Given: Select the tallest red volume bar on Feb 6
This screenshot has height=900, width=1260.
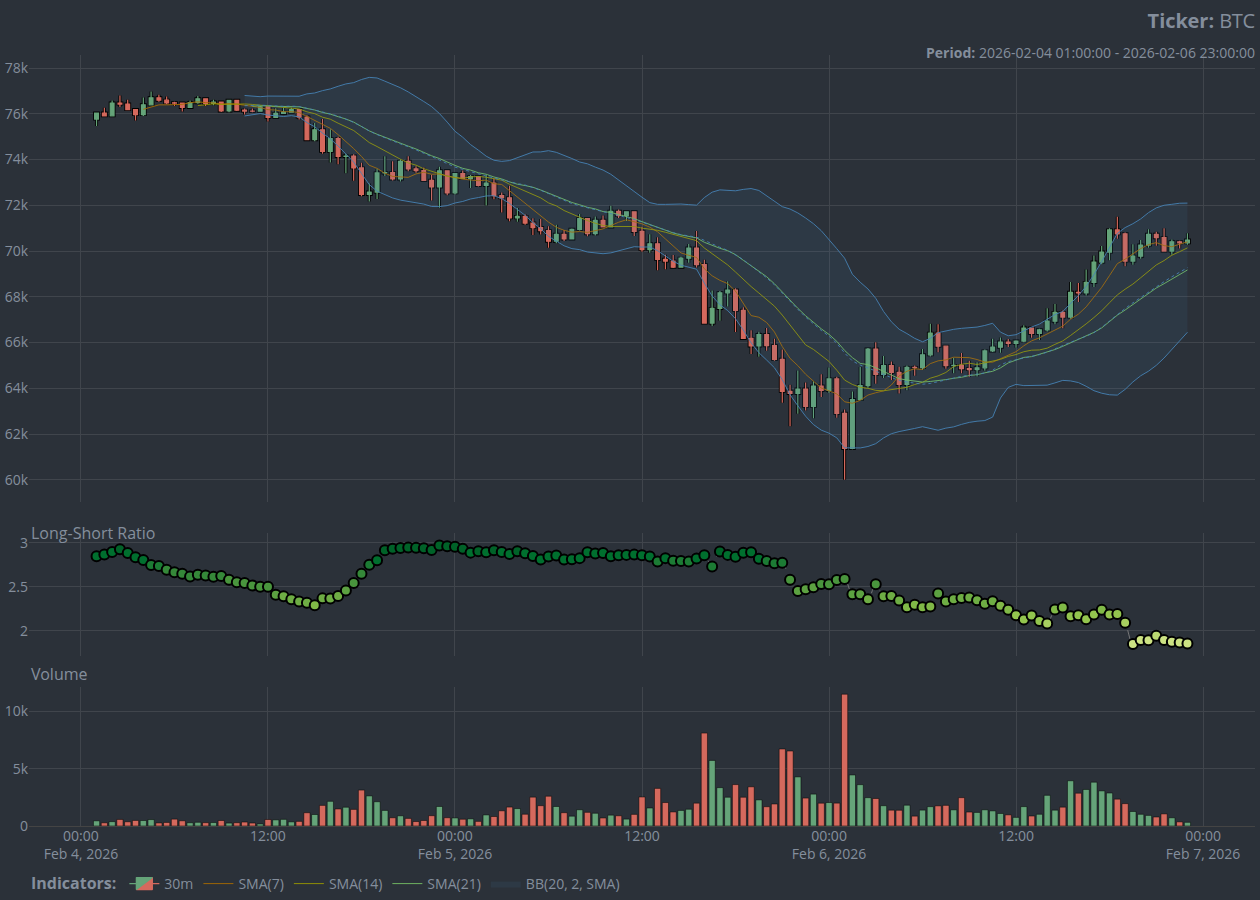Looking at the screenshot, I should 843,758.
